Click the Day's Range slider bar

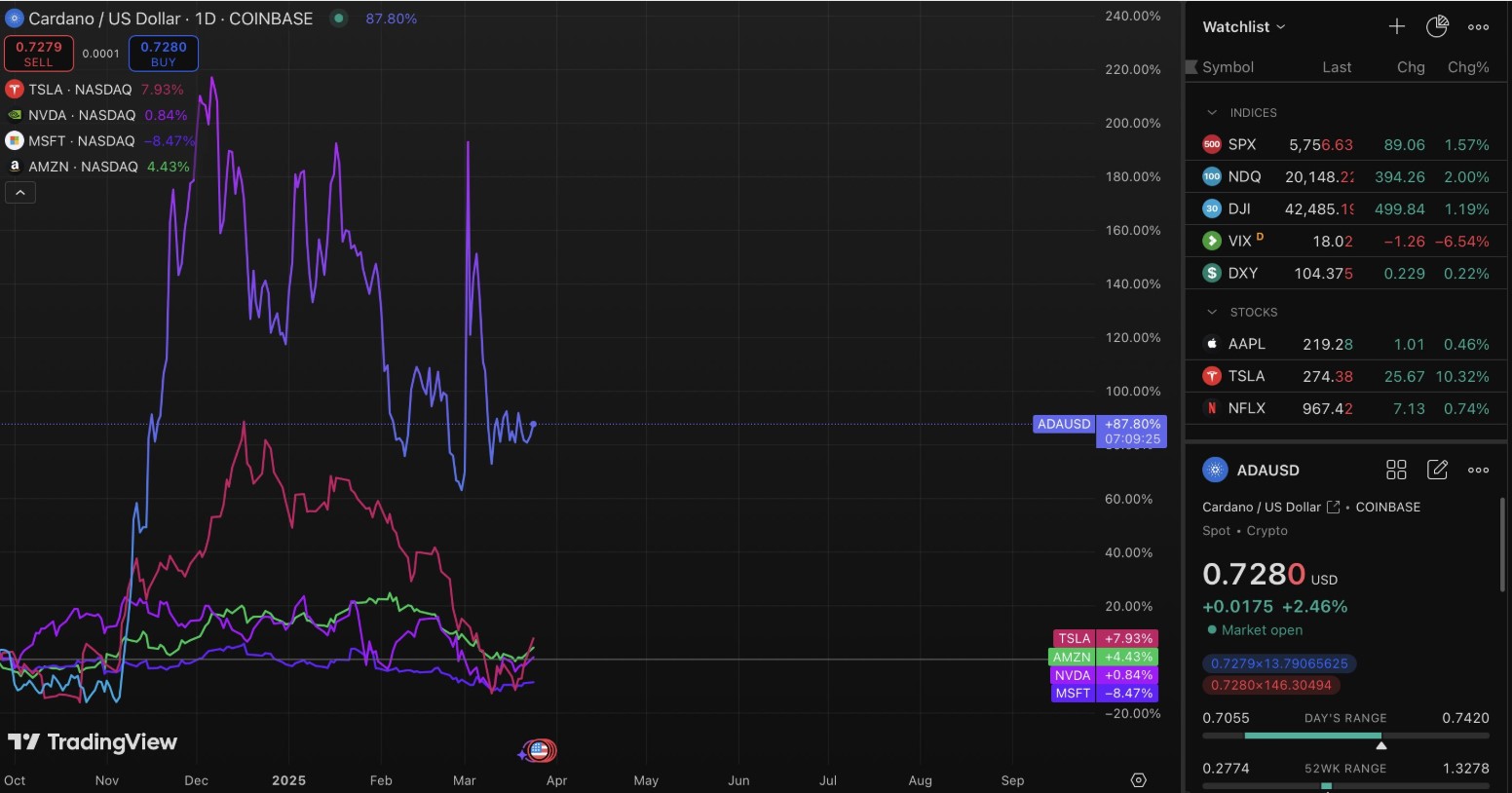point(1345,736)
